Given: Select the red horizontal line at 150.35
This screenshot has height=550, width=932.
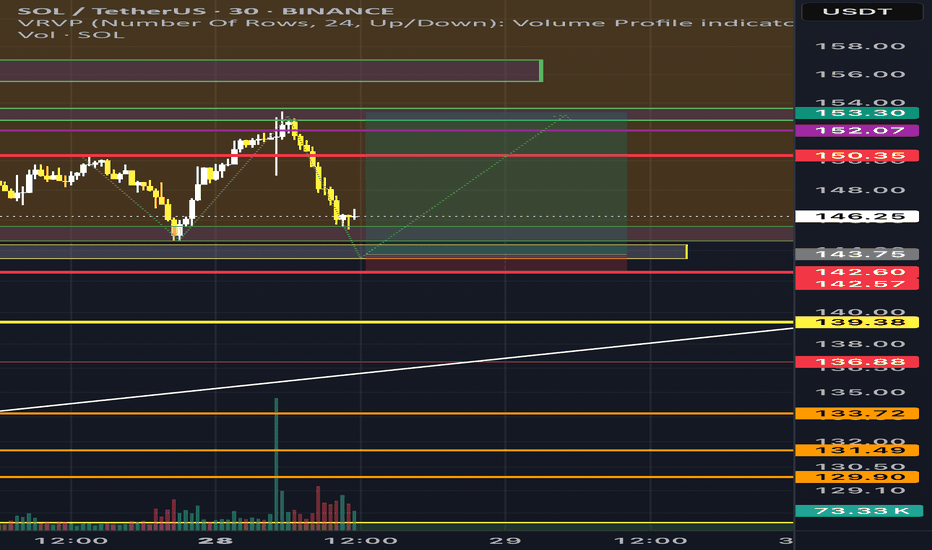Looking at the screenshot, I should click(x=396, y=156).
